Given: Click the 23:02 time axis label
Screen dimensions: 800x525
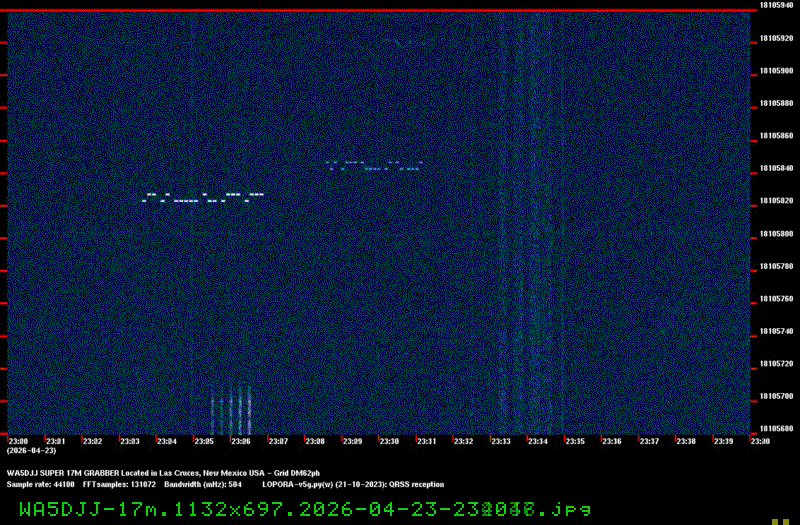Looking at the screenshot, I should coord(93,441).
